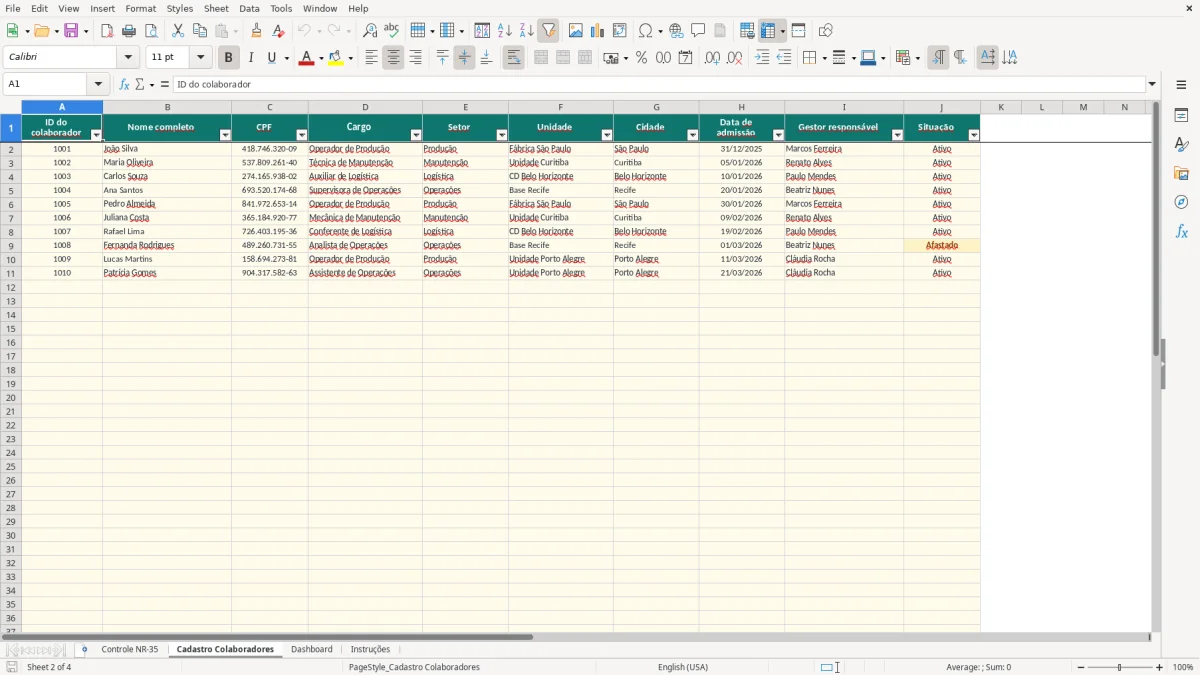This screenshot has width=1200, height=675.
Task: Run spelling check
Action: [x=392, y=31]
